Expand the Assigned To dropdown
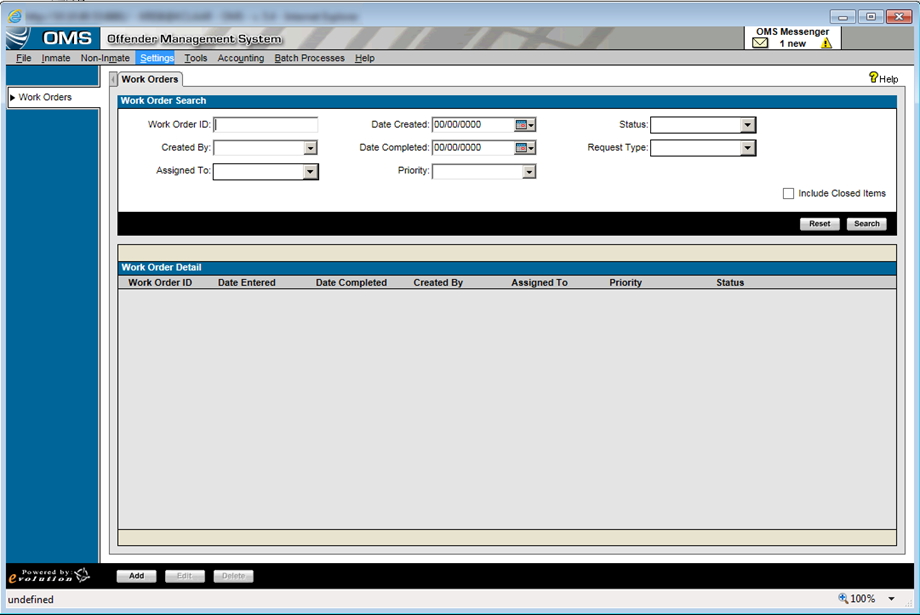Screen dimensions: 920x615 [x=310, y=172]
